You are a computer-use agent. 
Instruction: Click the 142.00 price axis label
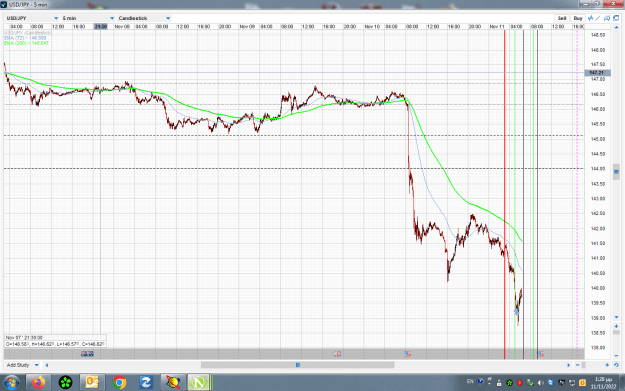[597, 228]
